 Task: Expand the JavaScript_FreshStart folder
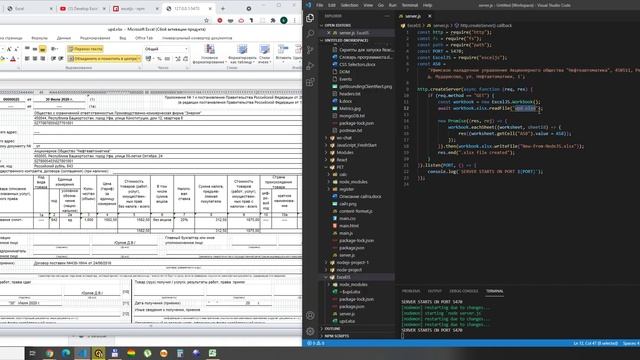[x=356, y=145]
